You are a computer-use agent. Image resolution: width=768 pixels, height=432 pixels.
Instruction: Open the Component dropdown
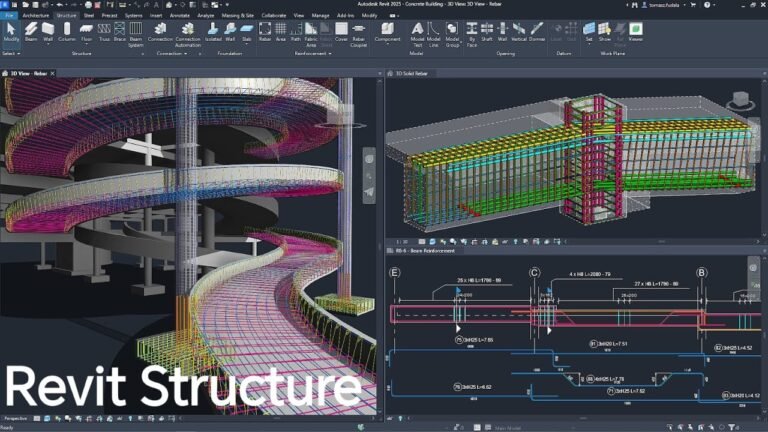pyautogui.click(x=387, y=44)
